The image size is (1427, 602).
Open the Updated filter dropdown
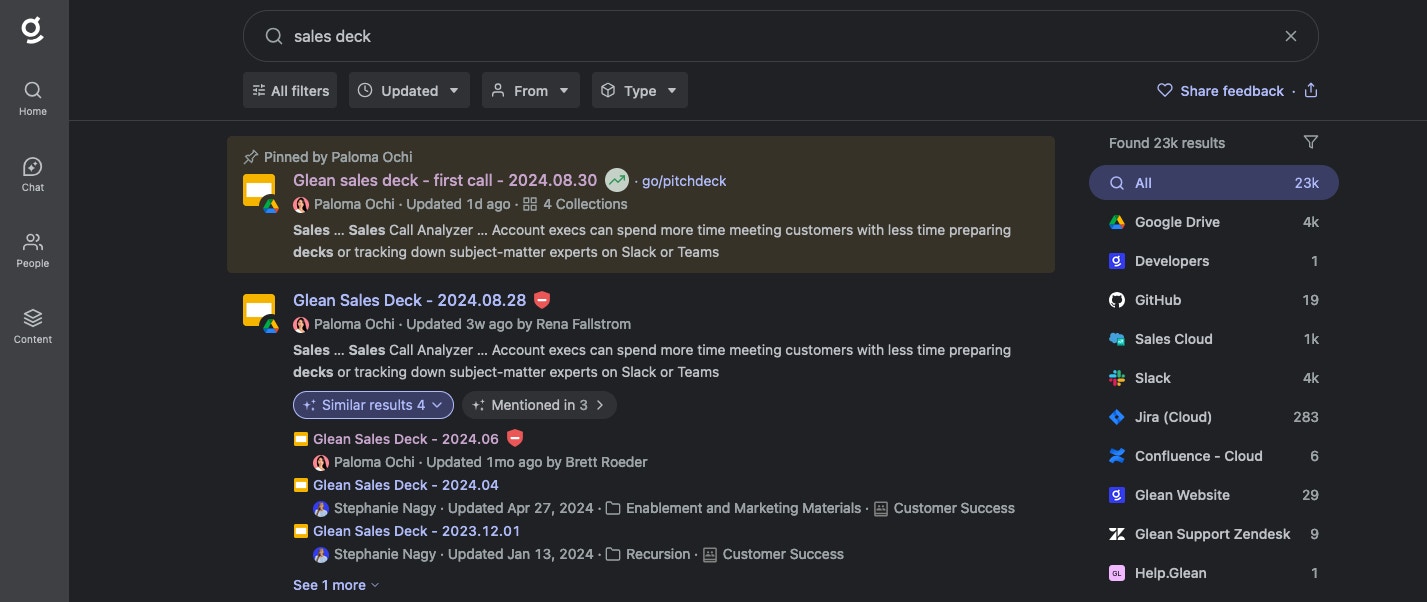(410, 91)
